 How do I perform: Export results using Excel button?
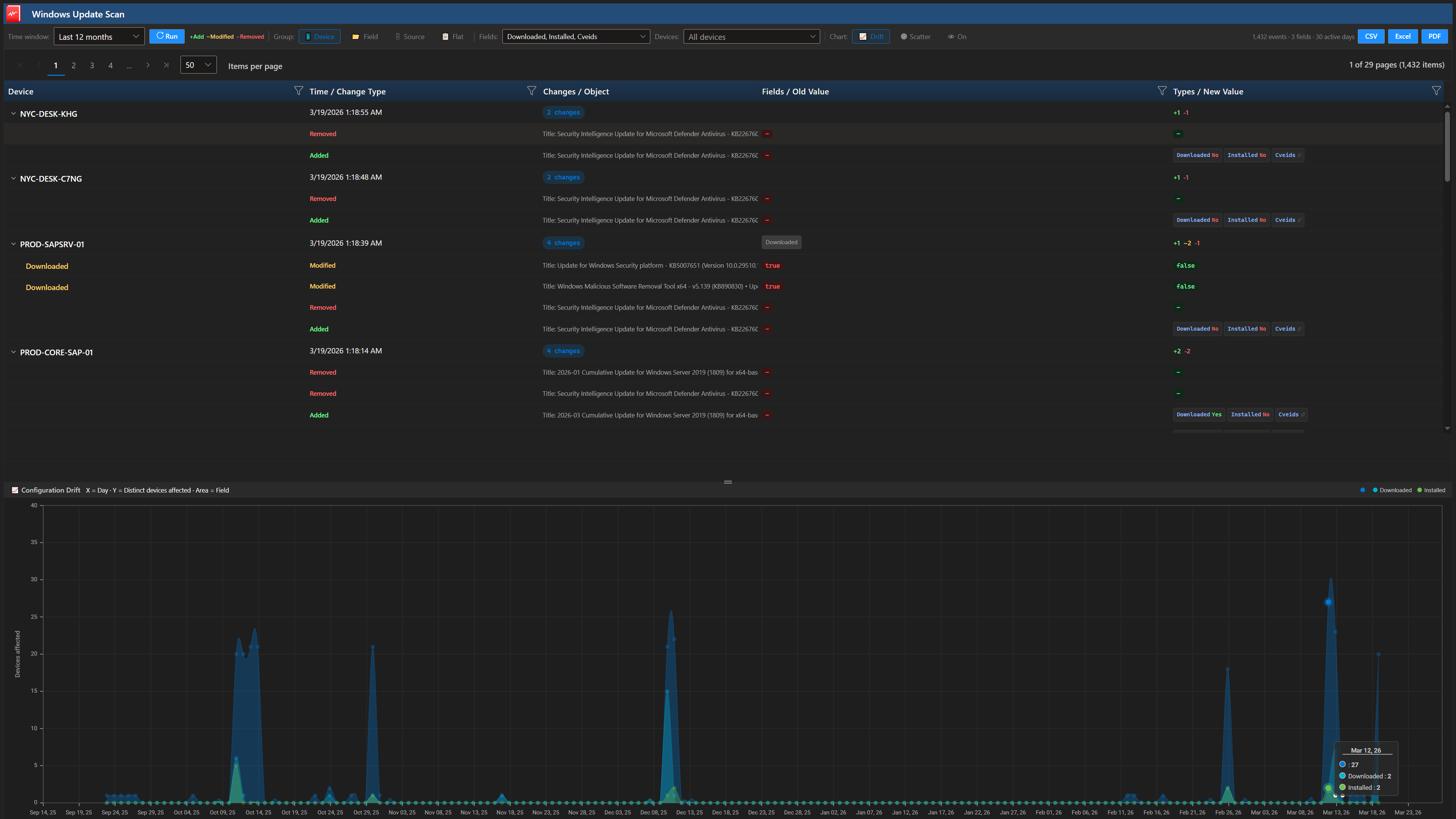pos(1402,37)
